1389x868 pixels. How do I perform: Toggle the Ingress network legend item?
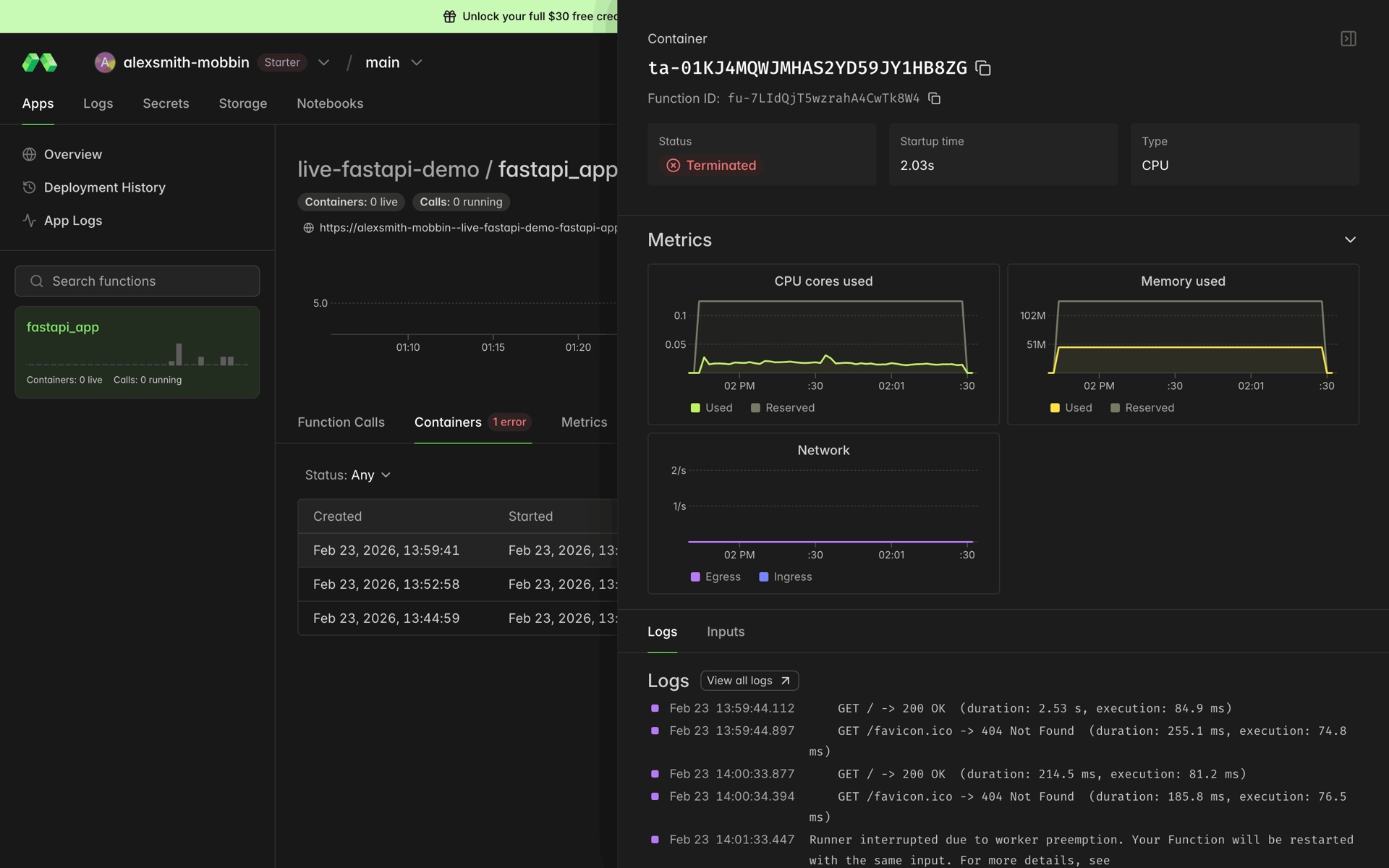785,577
